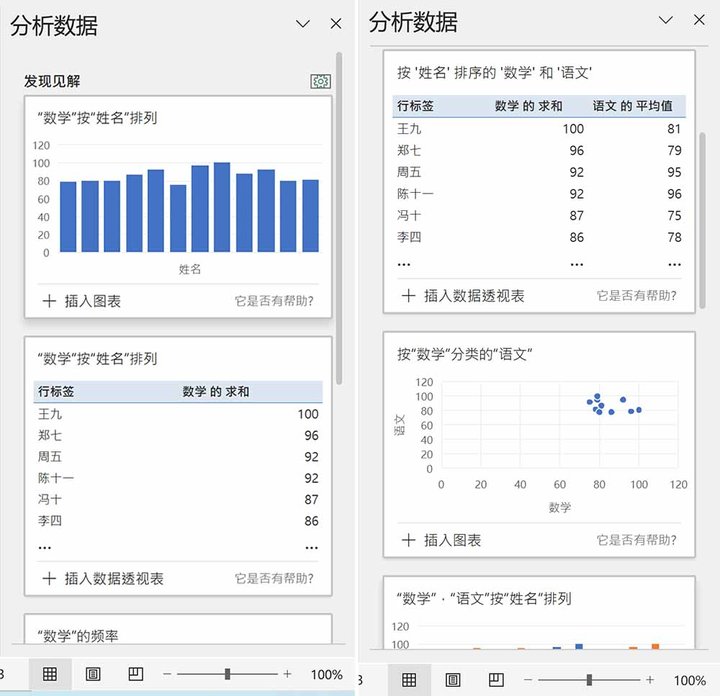Click 插入图表 under the scatter chart
This screenshot has height=696, width=720.
pos(441,540)
